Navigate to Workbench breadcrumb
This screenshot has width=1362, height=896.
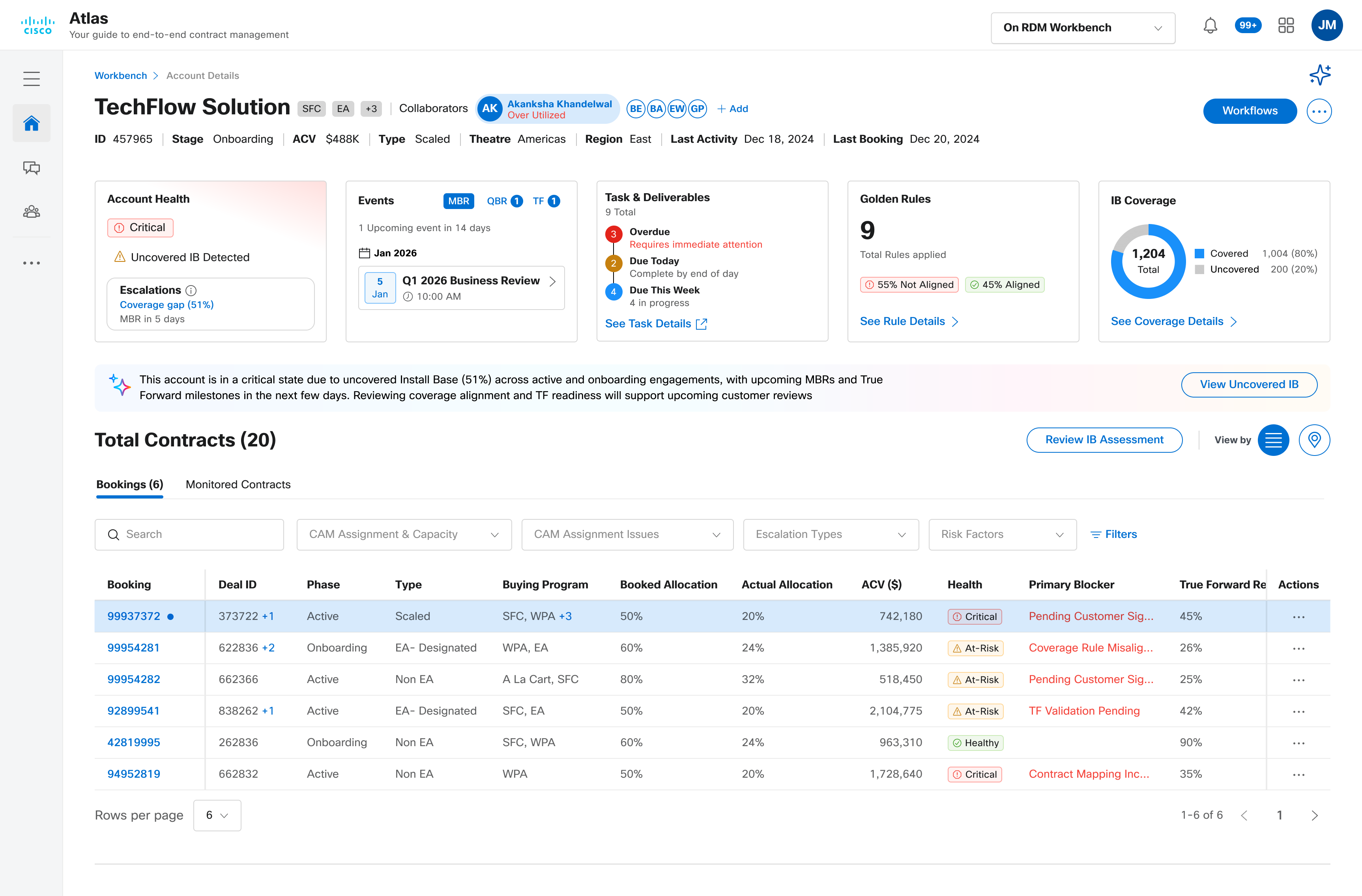click(x=121, y=76)
